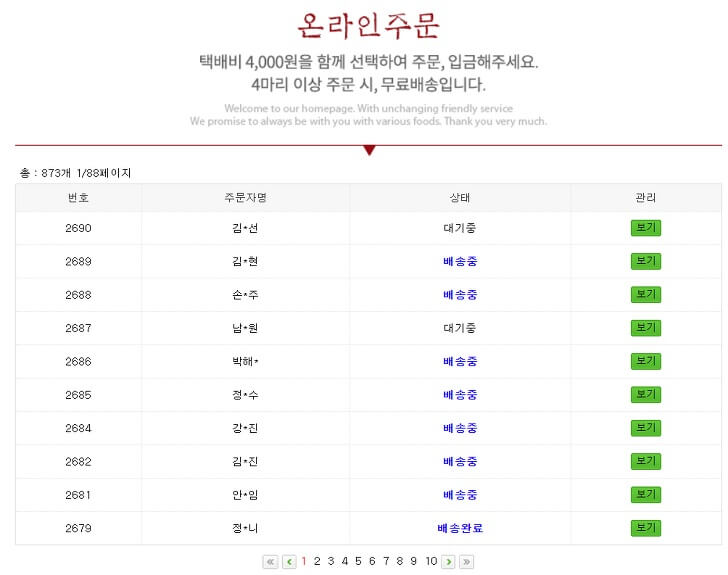Viewport: 728px width, 575px height.
Task: Click orderer name 안*임
Action: click(x=245, y=495)
